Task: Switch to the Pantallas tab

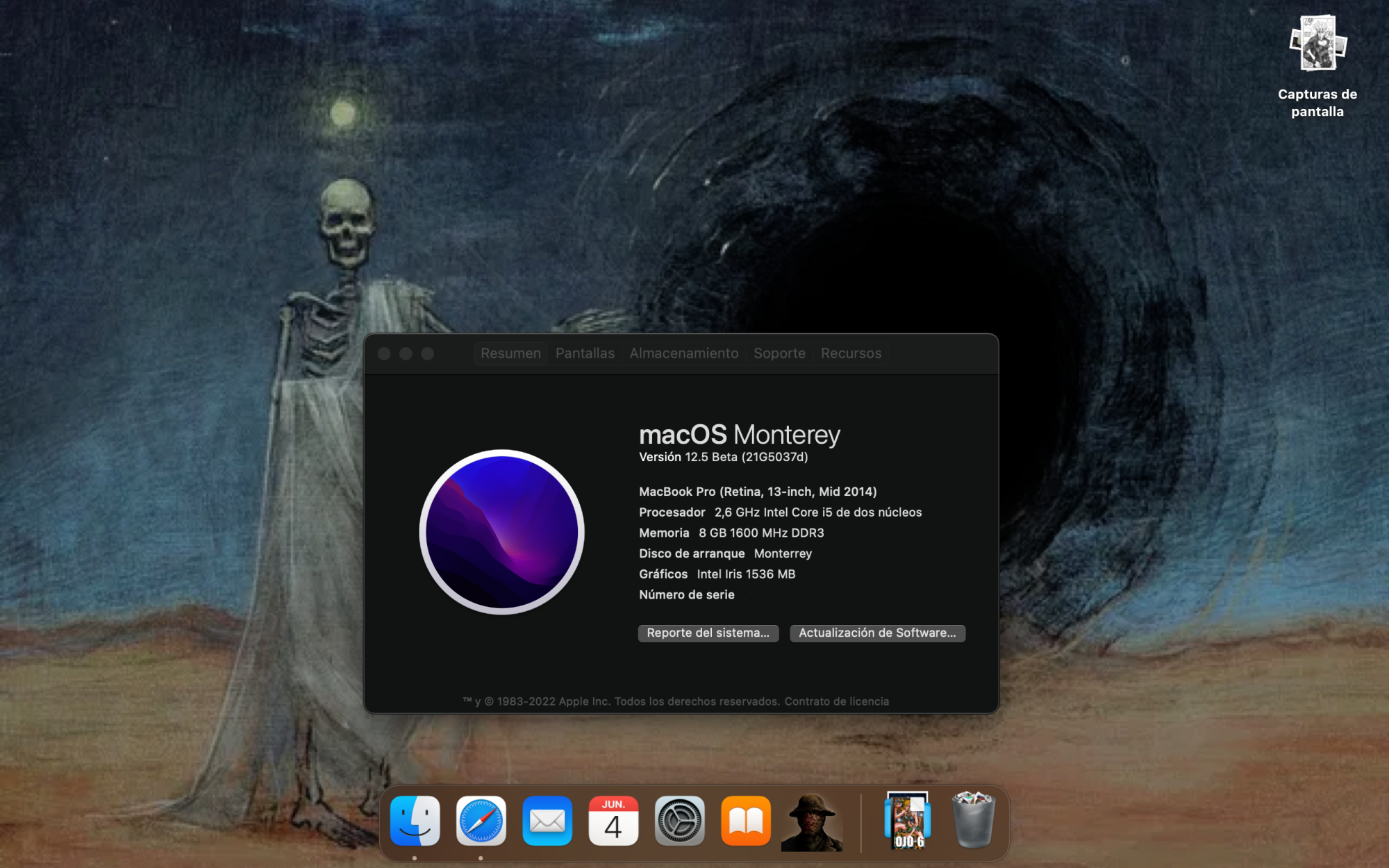Action: (x=585, y=353)
